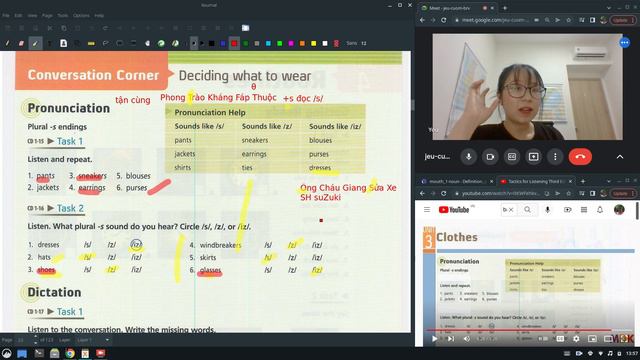Pick the yellow color swatch
The height and width of the screenshot is (360, 640).
[x=313, y=43]
